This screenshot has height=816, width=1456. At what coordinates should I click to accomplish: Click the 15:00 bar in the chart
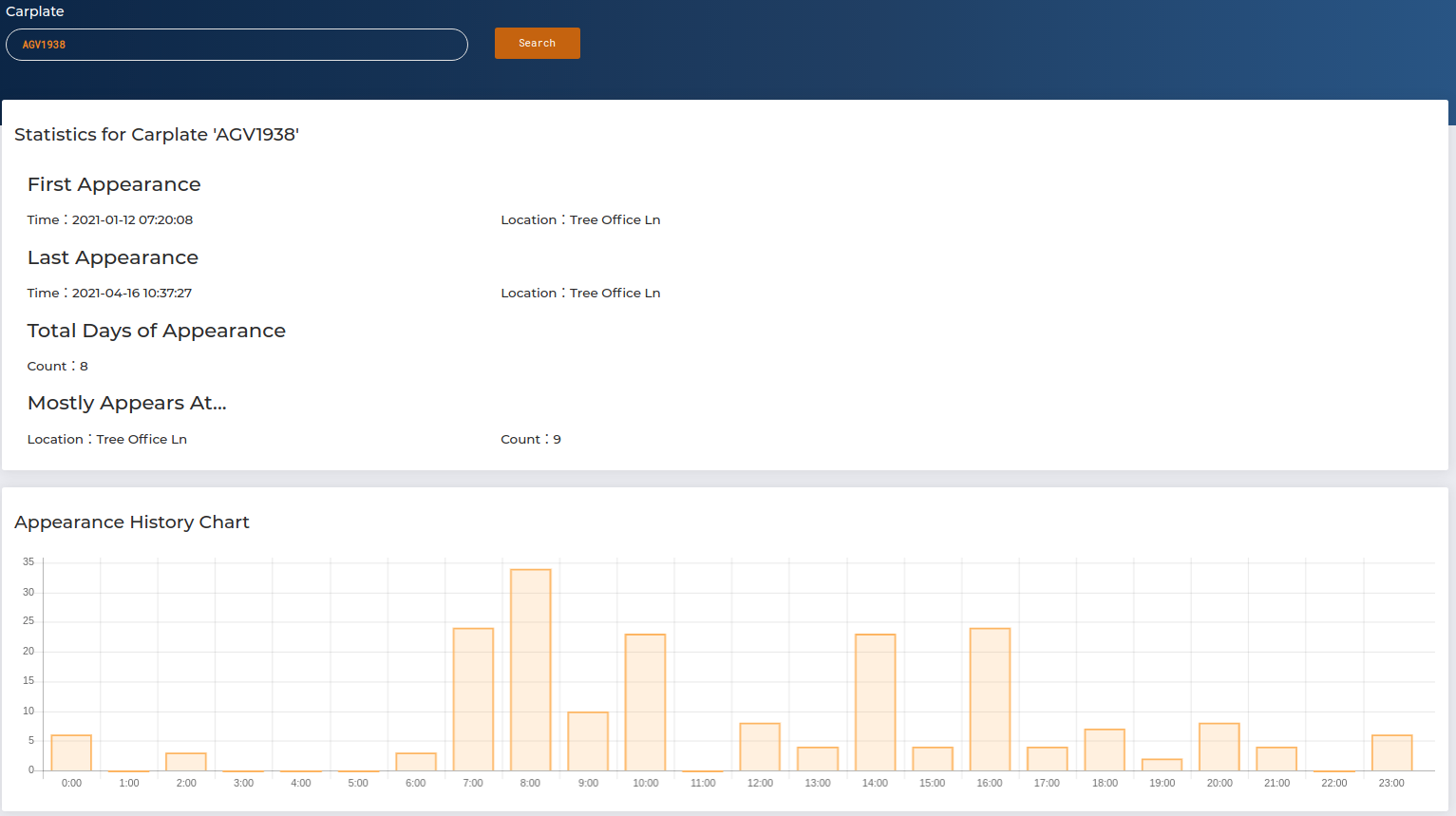[933, 759]
